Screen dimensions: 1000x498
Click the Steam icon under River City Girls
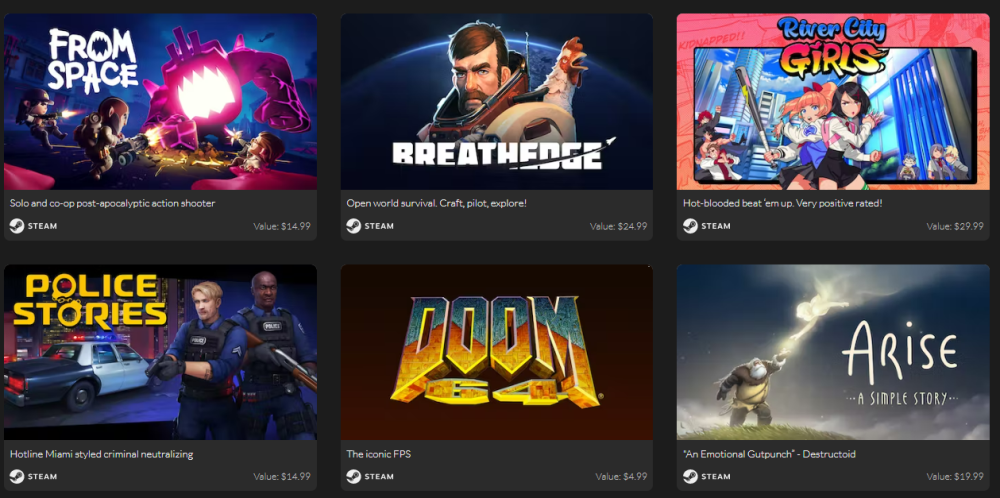point(690,226)
